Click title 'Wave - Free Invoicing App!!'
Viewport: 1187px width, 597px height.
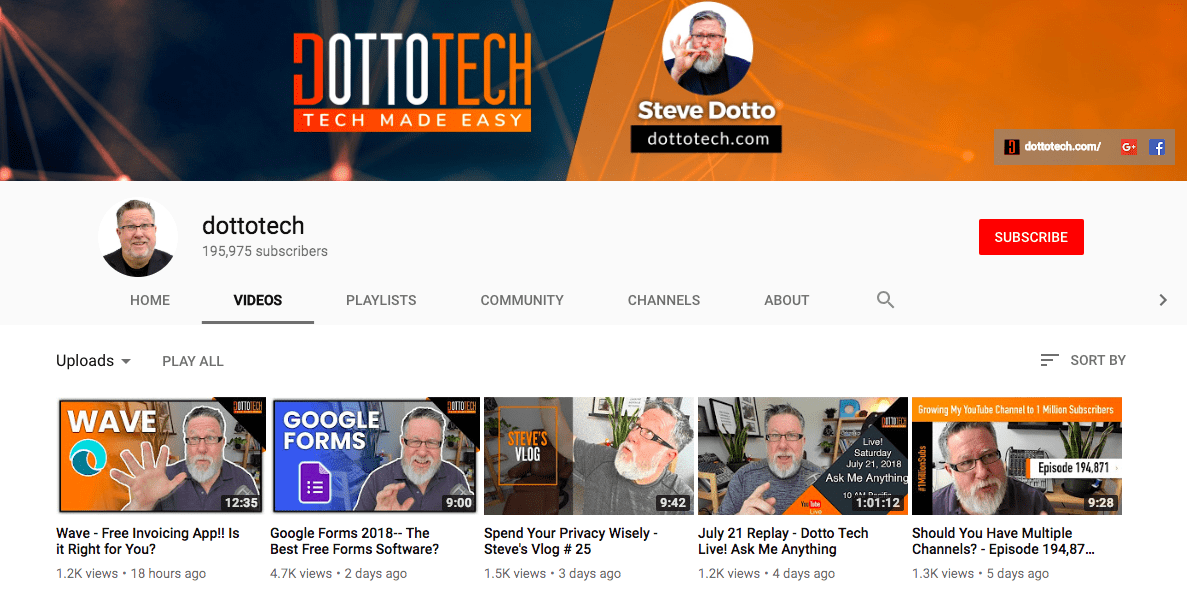coord(148,541)
